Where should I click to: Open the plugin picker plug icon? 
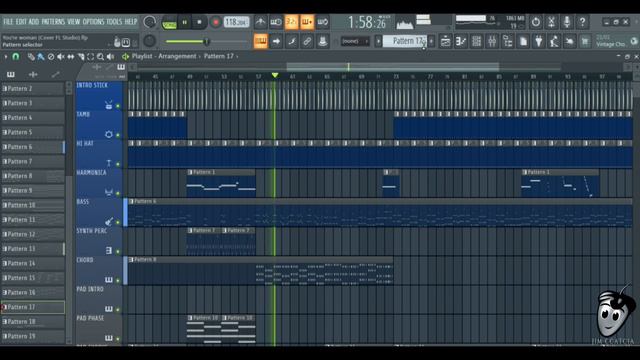pos(539,41)
